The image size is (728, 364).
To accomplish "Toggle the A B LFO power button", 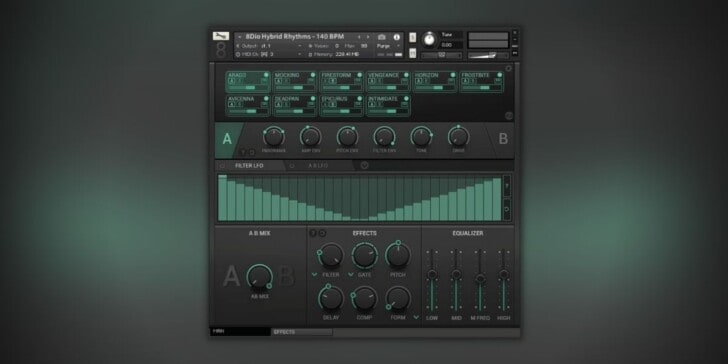I will [x=292, y=165].
